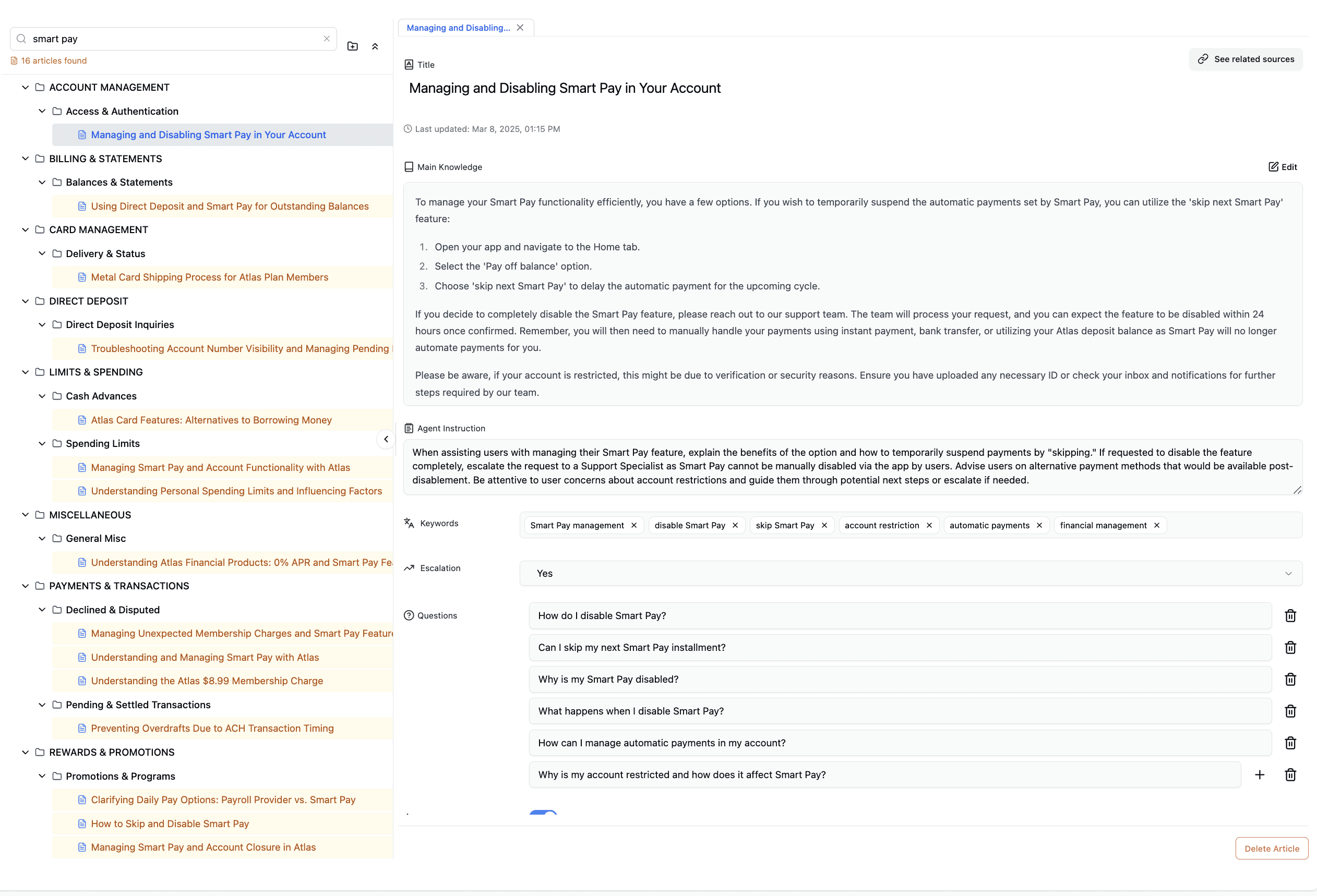Remove the 'skip Smart Pay' keyword tag
This screenshot has width=1317, height=896.
pyautogui.click(x=824, y=526)
